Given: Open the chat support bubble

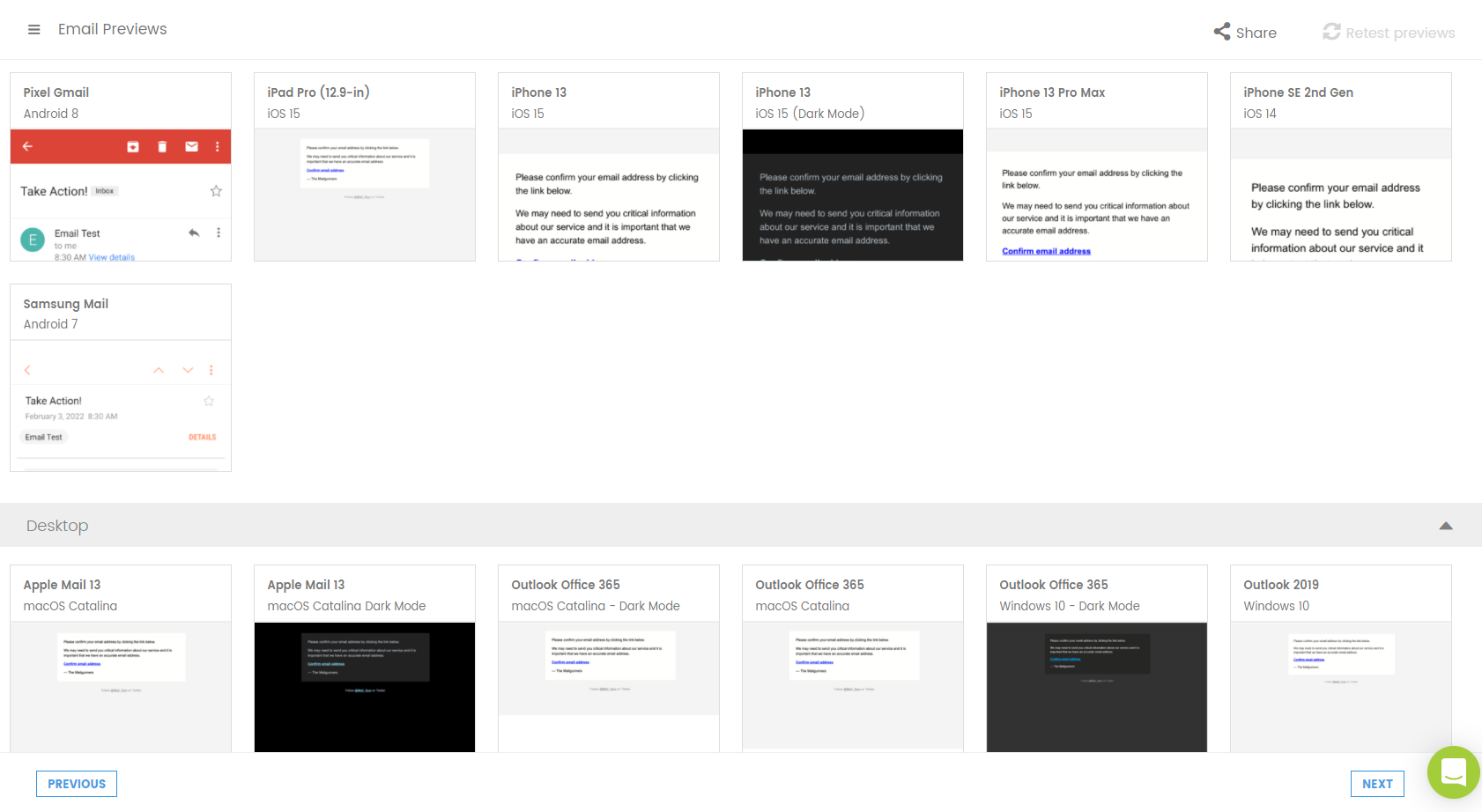Looking at the screenshot, I should (x=1453, y=772).
